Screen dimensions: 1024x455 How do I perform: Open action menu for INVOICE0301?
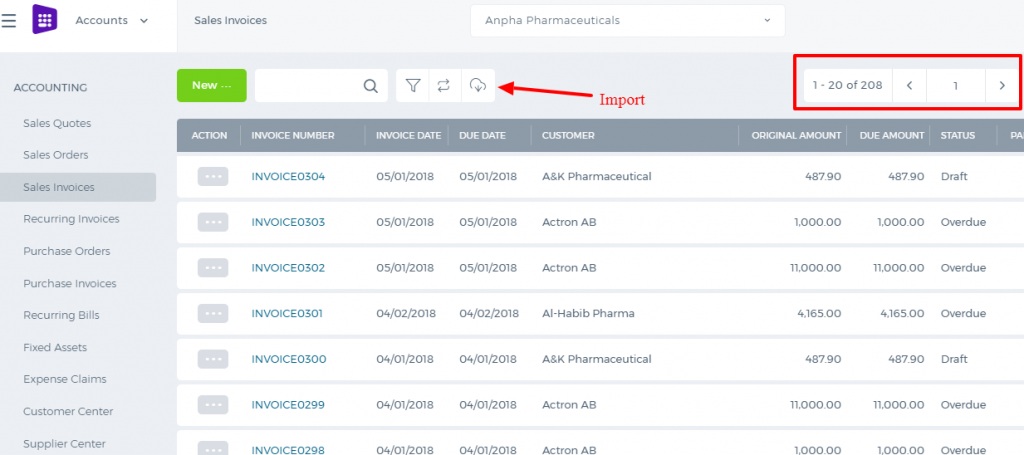pyautogui.click(x=213, y=313)
